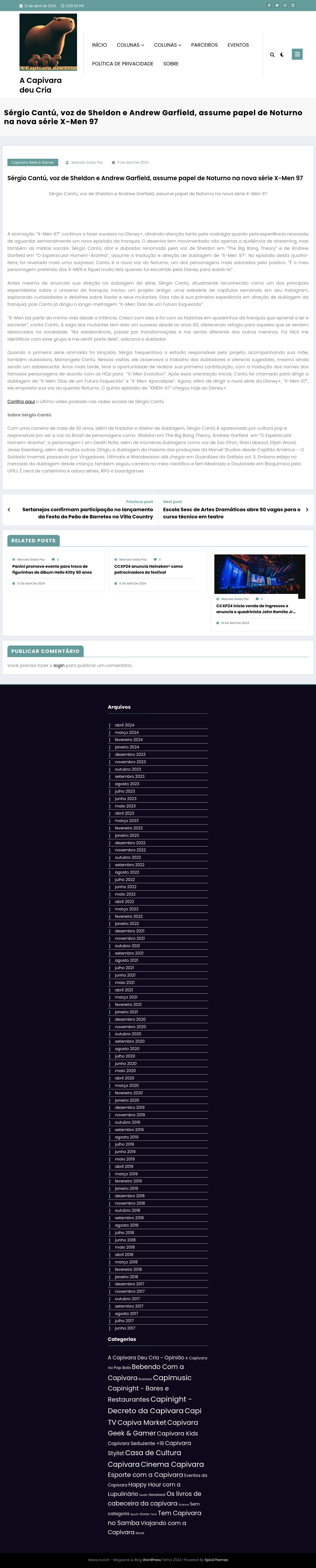Click the search magnifier icon

[272, 55]
